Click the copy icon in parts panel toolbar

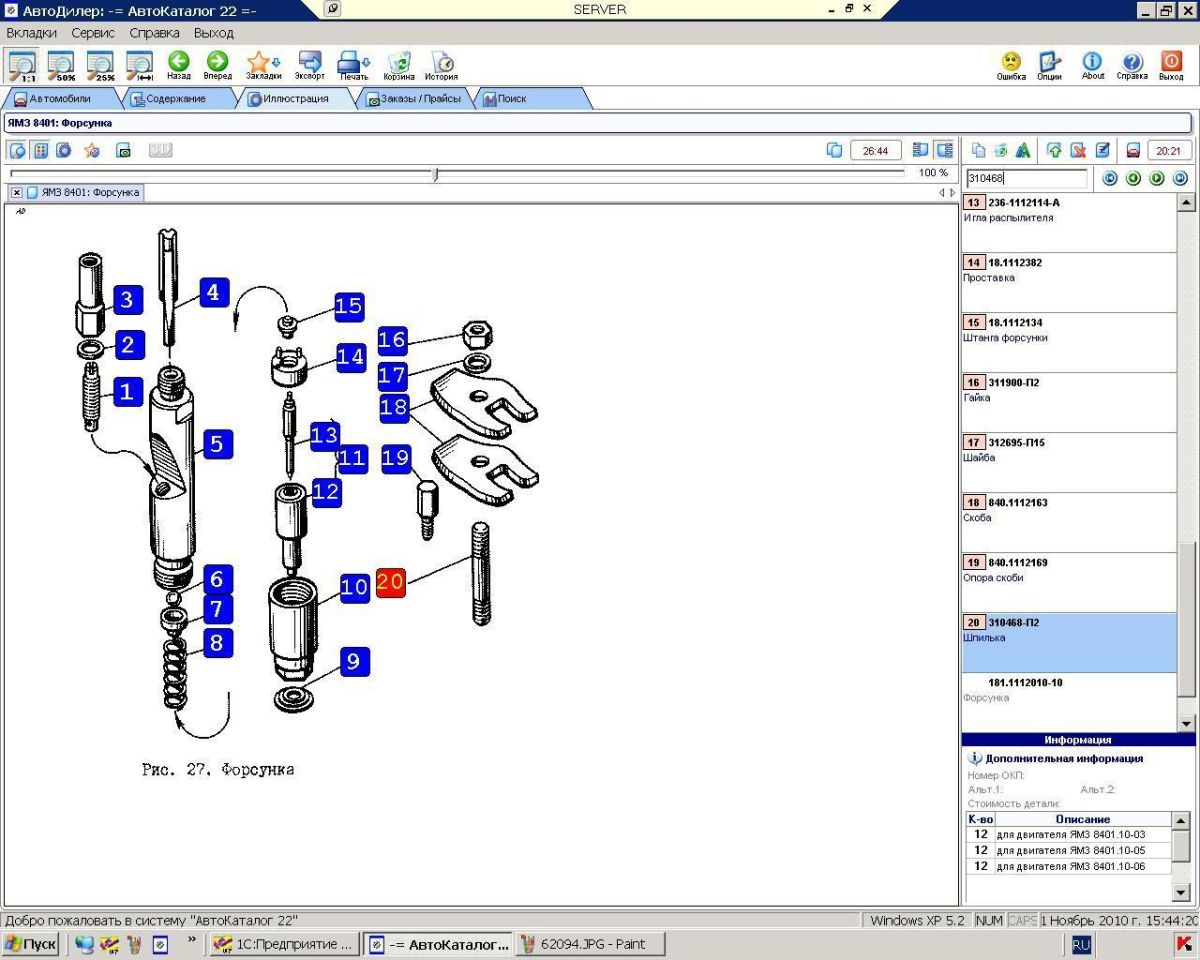click(x=978, y=150)
